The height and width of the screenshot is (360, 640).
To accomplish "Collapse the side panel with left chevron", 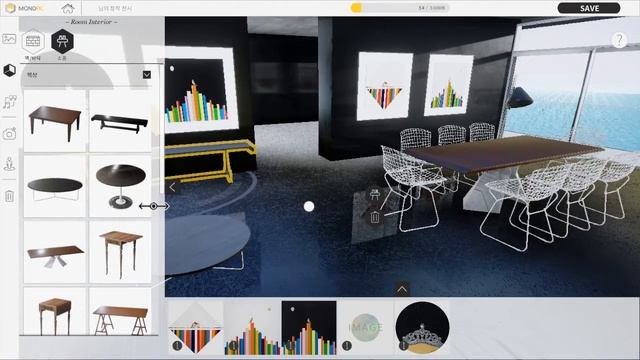I will [172, 187].
